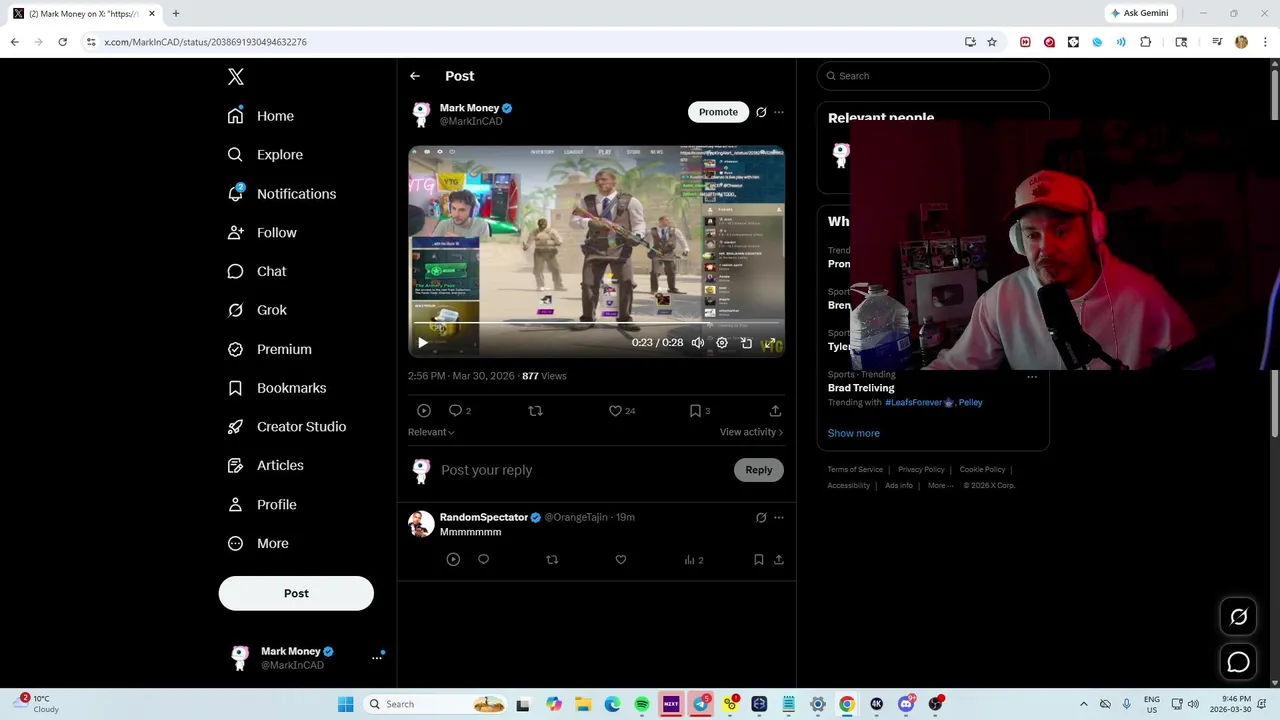Reply to RandomSpectator's comment

[483, 560]
